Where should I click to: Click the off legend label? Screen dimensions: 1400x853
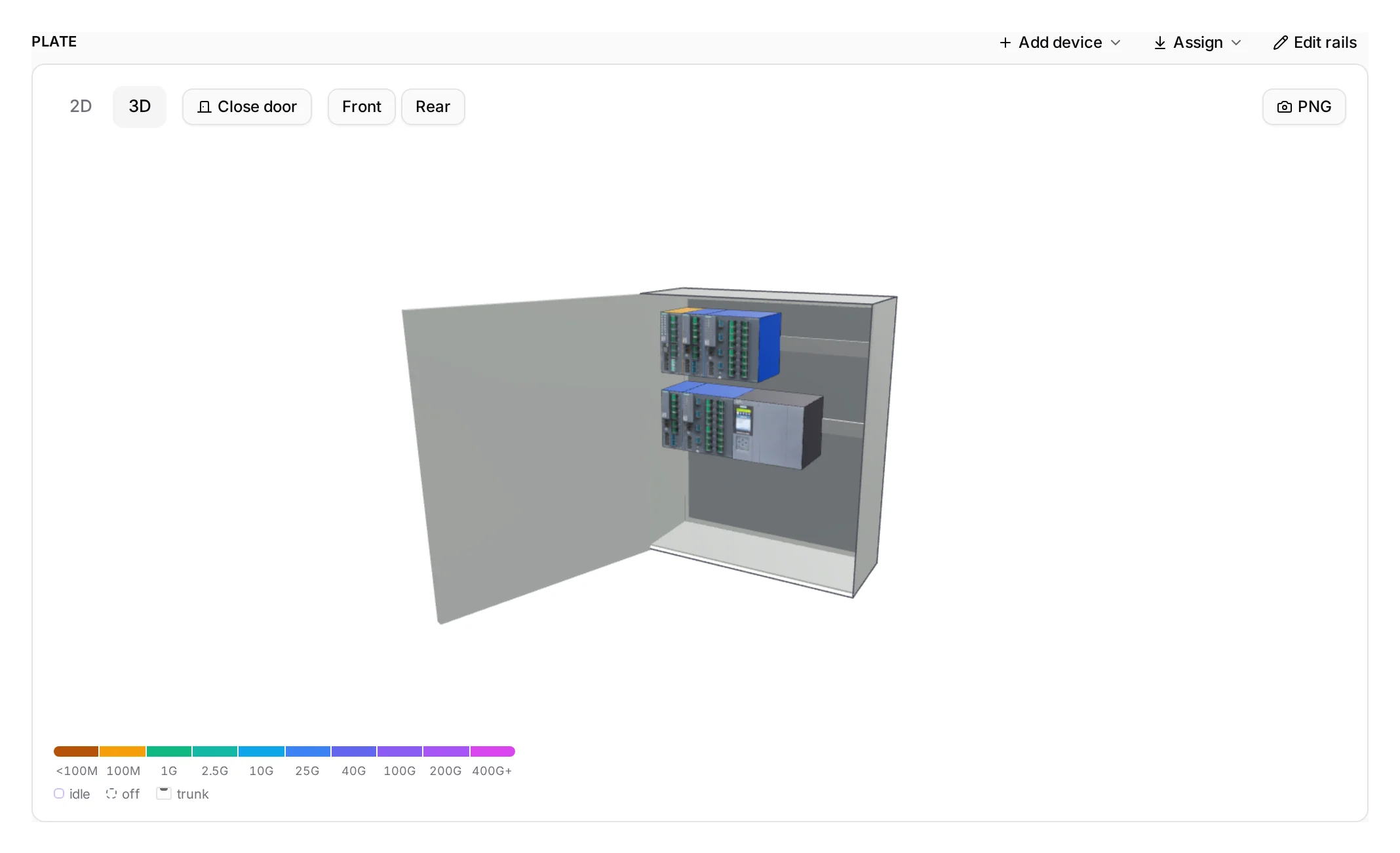click(130, 794)
